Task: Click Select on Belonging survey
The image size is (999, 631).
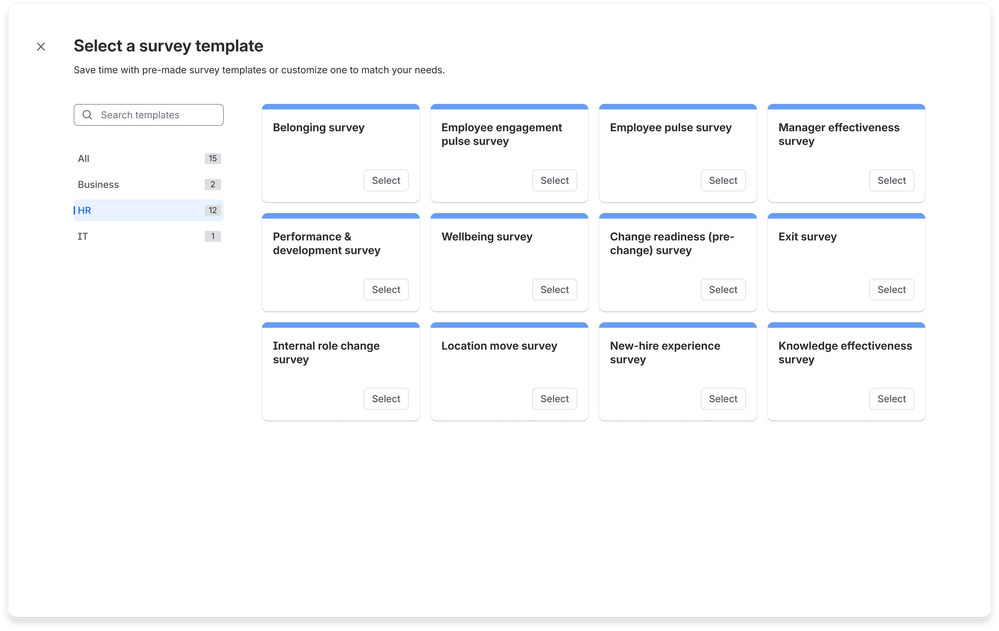Action: [x=386, y=180]
